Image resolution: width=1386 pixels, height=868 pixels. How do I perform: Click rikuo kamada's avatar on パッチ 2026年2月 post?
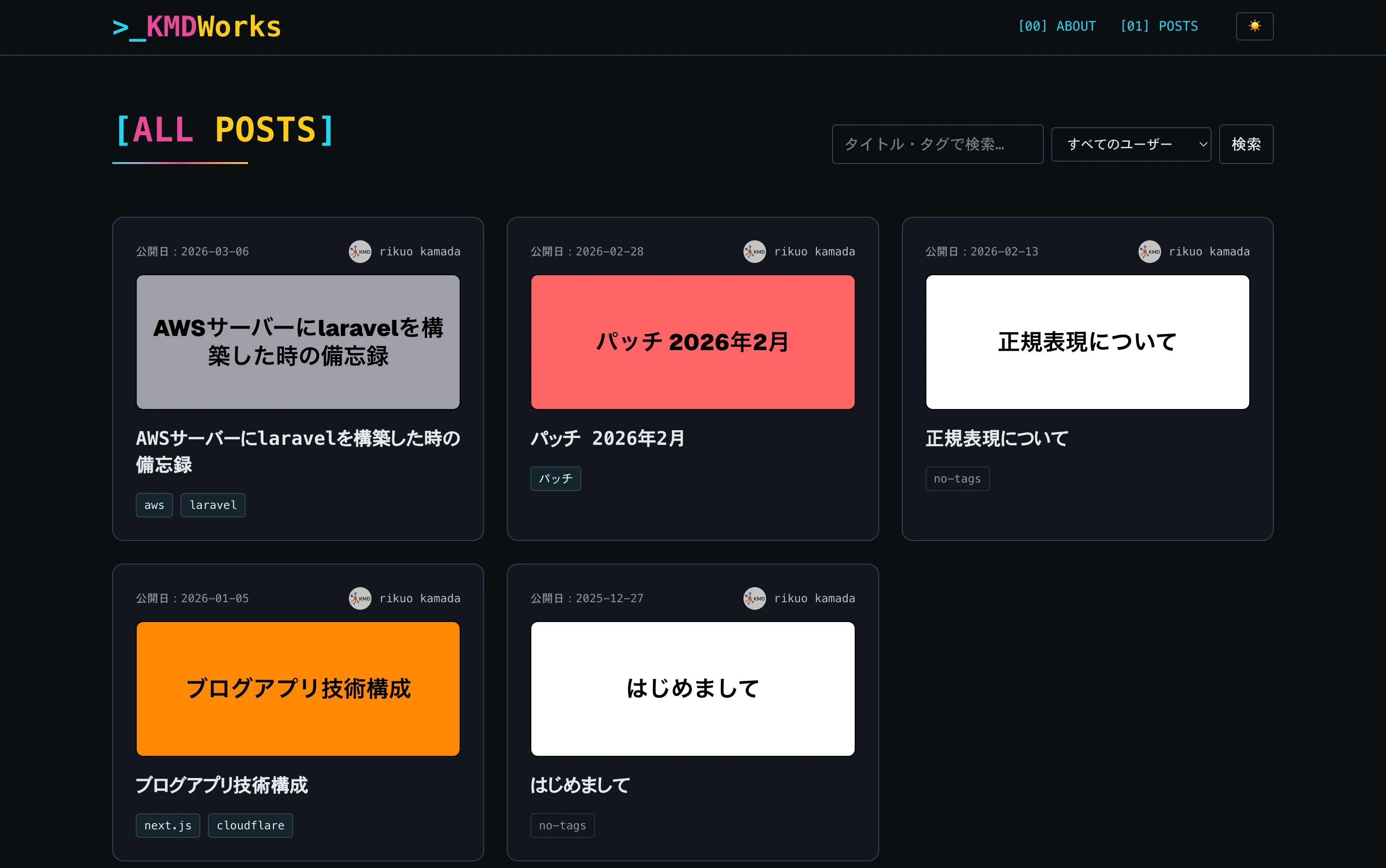pyautogui.click(x=754, y=251)
